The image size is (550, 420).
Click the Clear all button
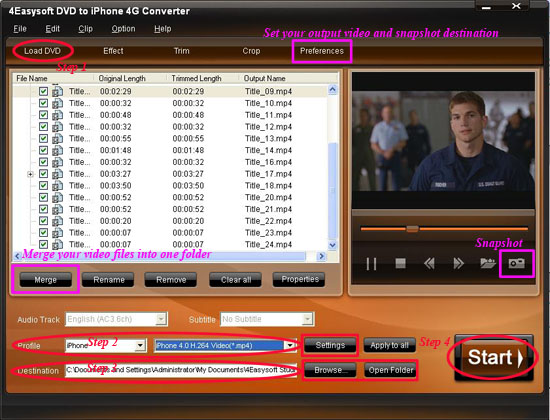(x=236, y=280)
